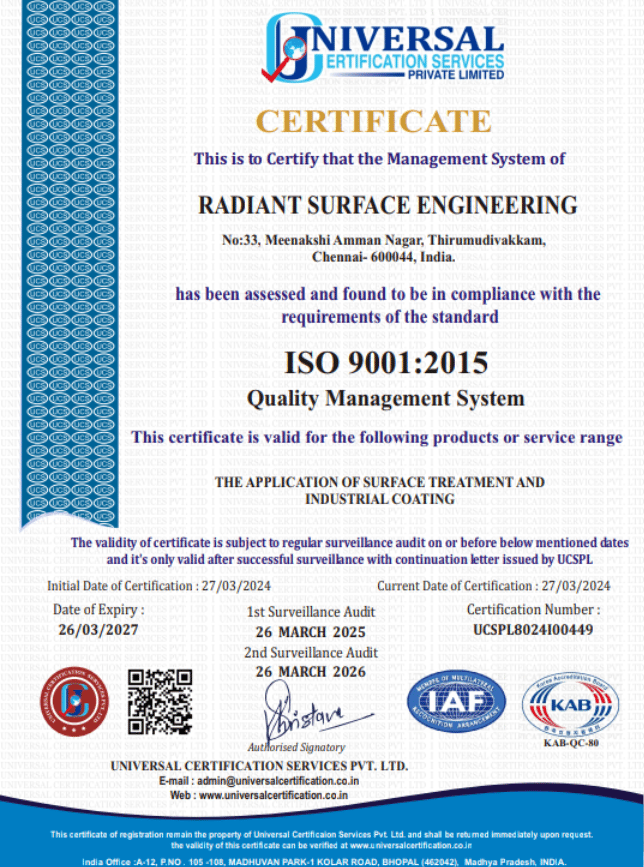Click the gold CERTIFICATE heading
This screenshot has width=644, height=867.
[x=374, y=122]
